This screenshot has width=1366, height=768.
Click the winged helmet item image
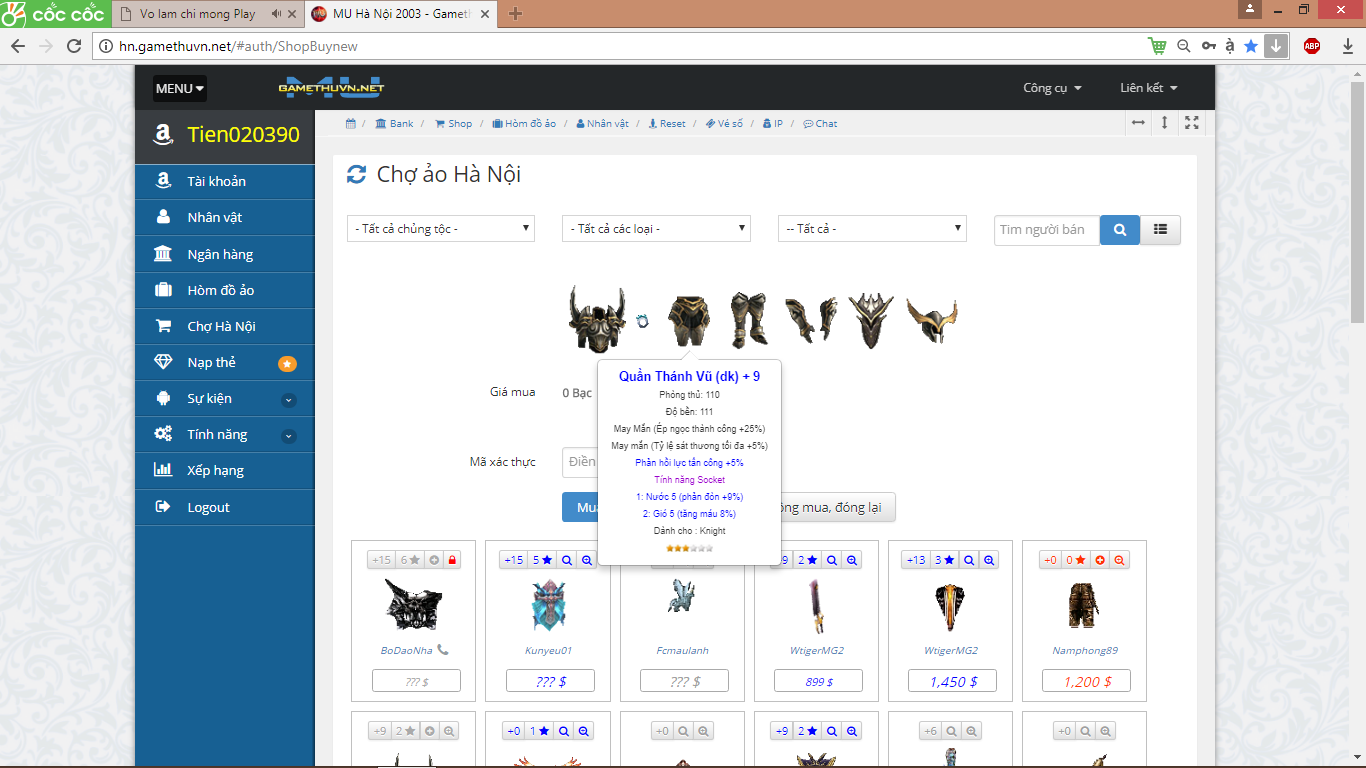tap(933, 321)
